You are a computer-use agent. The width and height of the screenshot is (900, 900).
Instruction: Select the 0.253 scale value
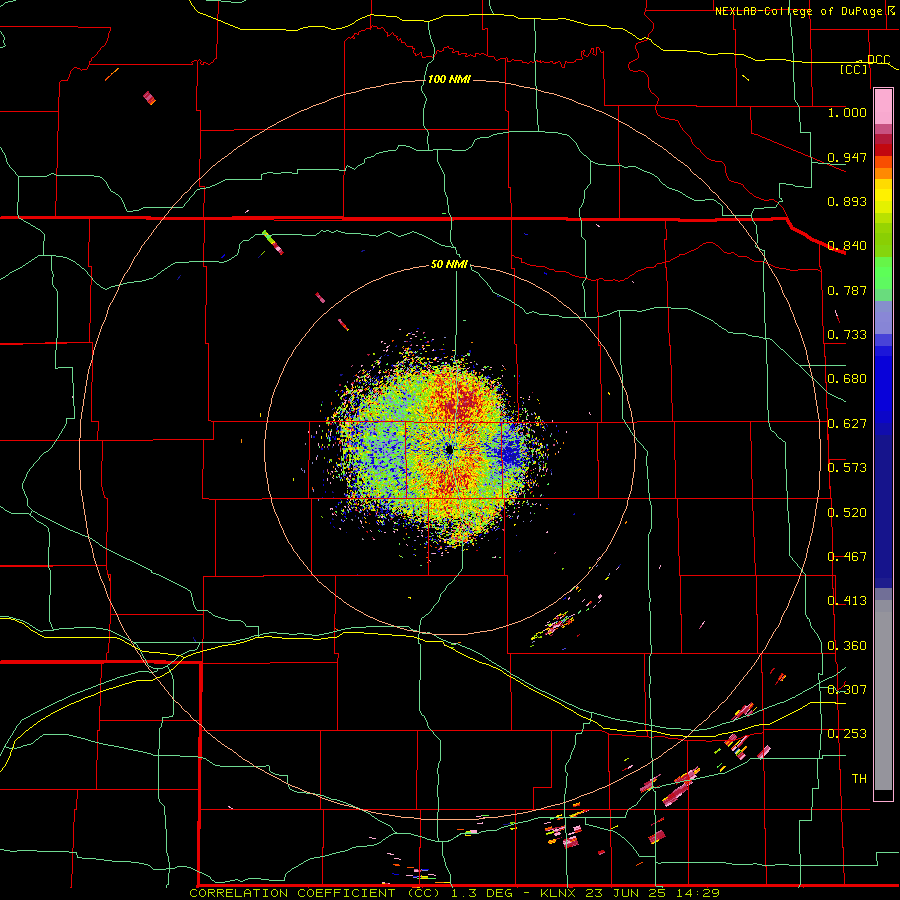point(847,734)
